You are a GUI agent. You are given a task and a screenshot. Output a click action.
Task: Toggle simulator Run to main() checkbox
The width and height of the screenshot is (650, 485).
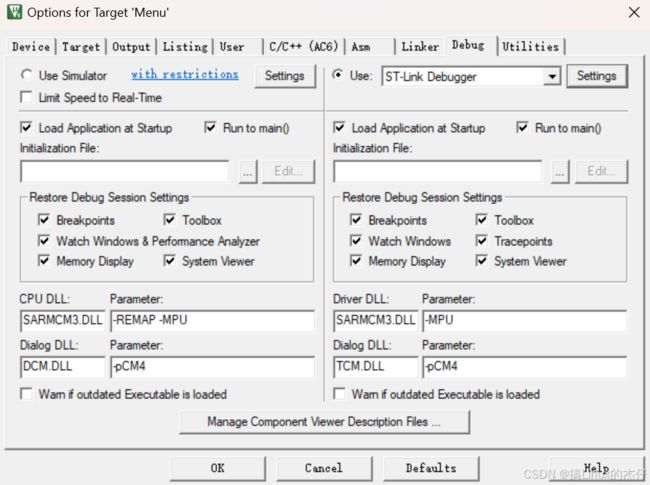tap(210, 128)
